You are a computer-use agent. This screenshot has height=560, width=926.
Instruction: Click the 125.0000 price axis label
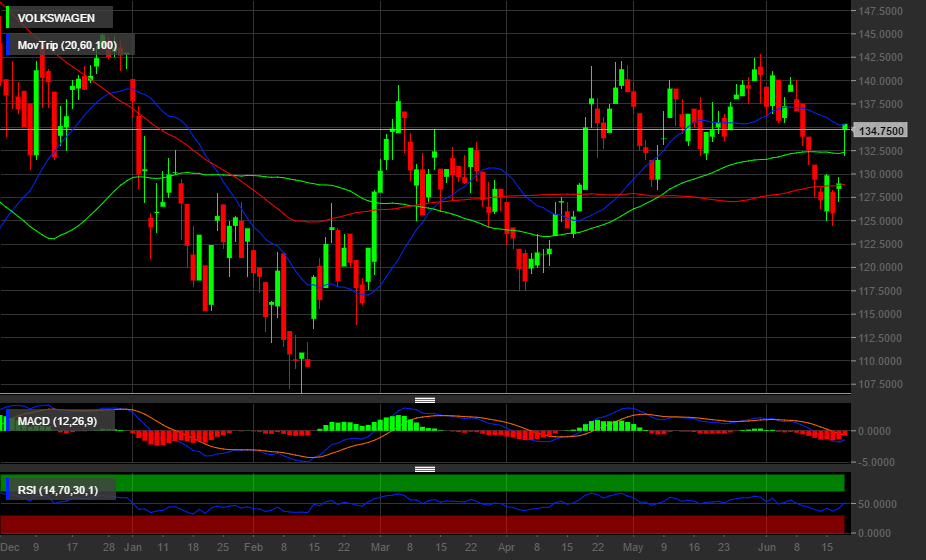881,221
